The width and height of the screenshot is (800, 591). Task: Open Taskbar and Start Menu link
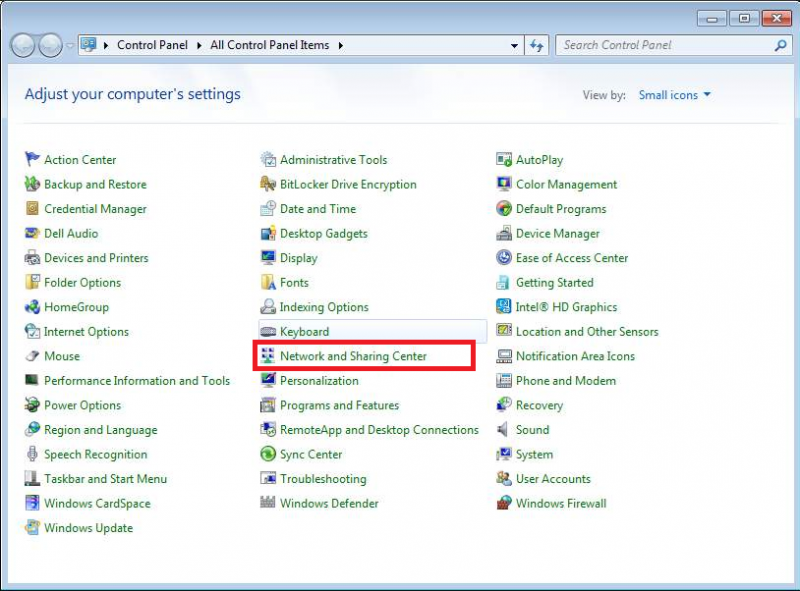click(x=105, y=479)
